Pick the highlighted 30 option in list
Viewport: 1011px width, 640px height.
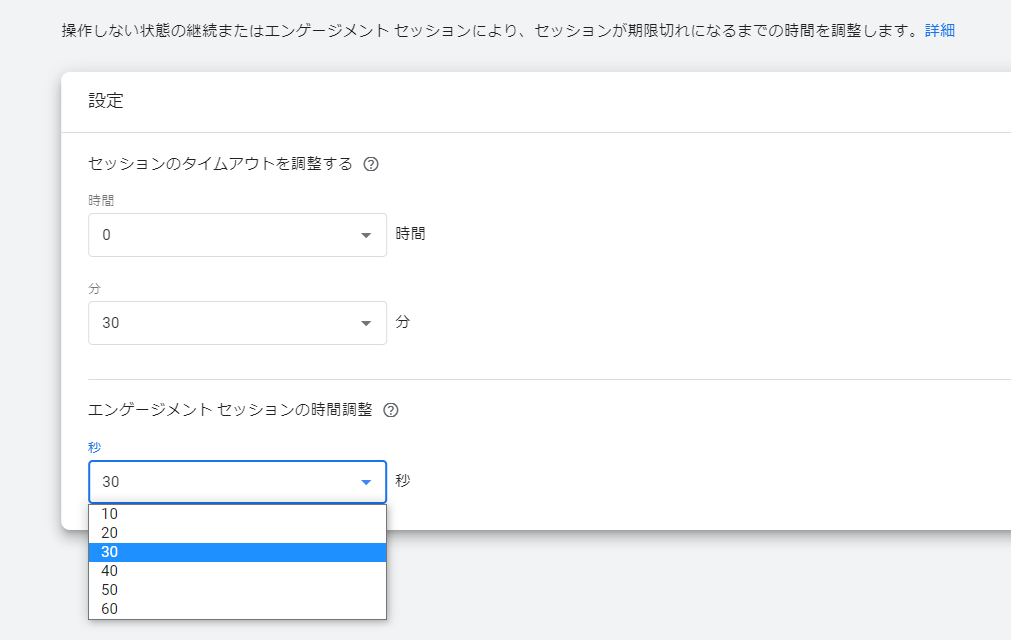coord(110,552)
